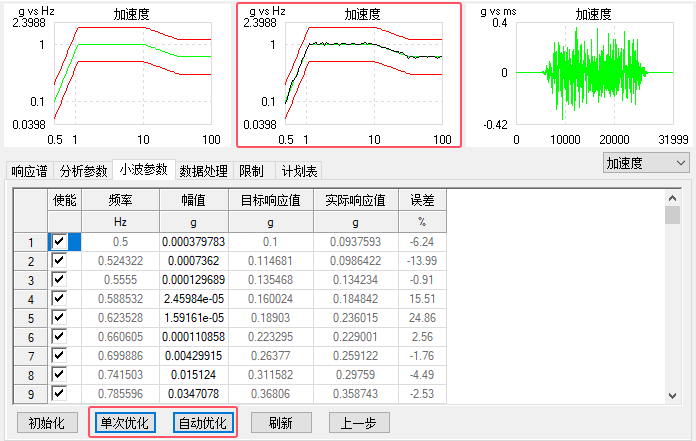Select amplitude cell 0.000110858

[194, 337]
